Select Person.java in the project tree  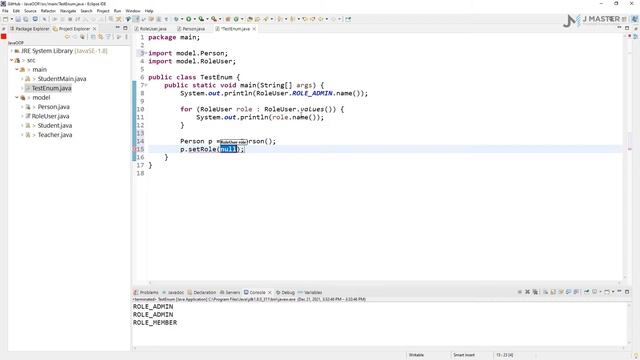click(x=53, y=107)
